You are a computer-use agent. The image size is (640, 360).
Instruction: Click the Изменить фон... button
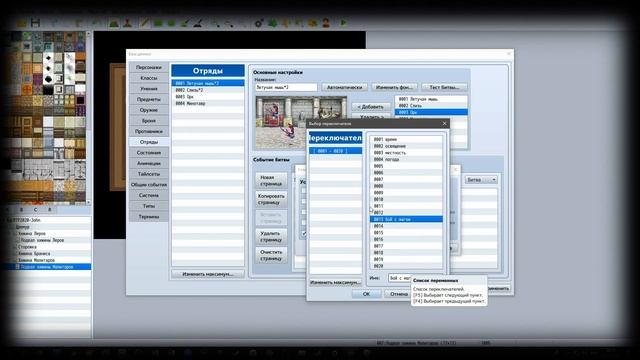pos(394,87)
